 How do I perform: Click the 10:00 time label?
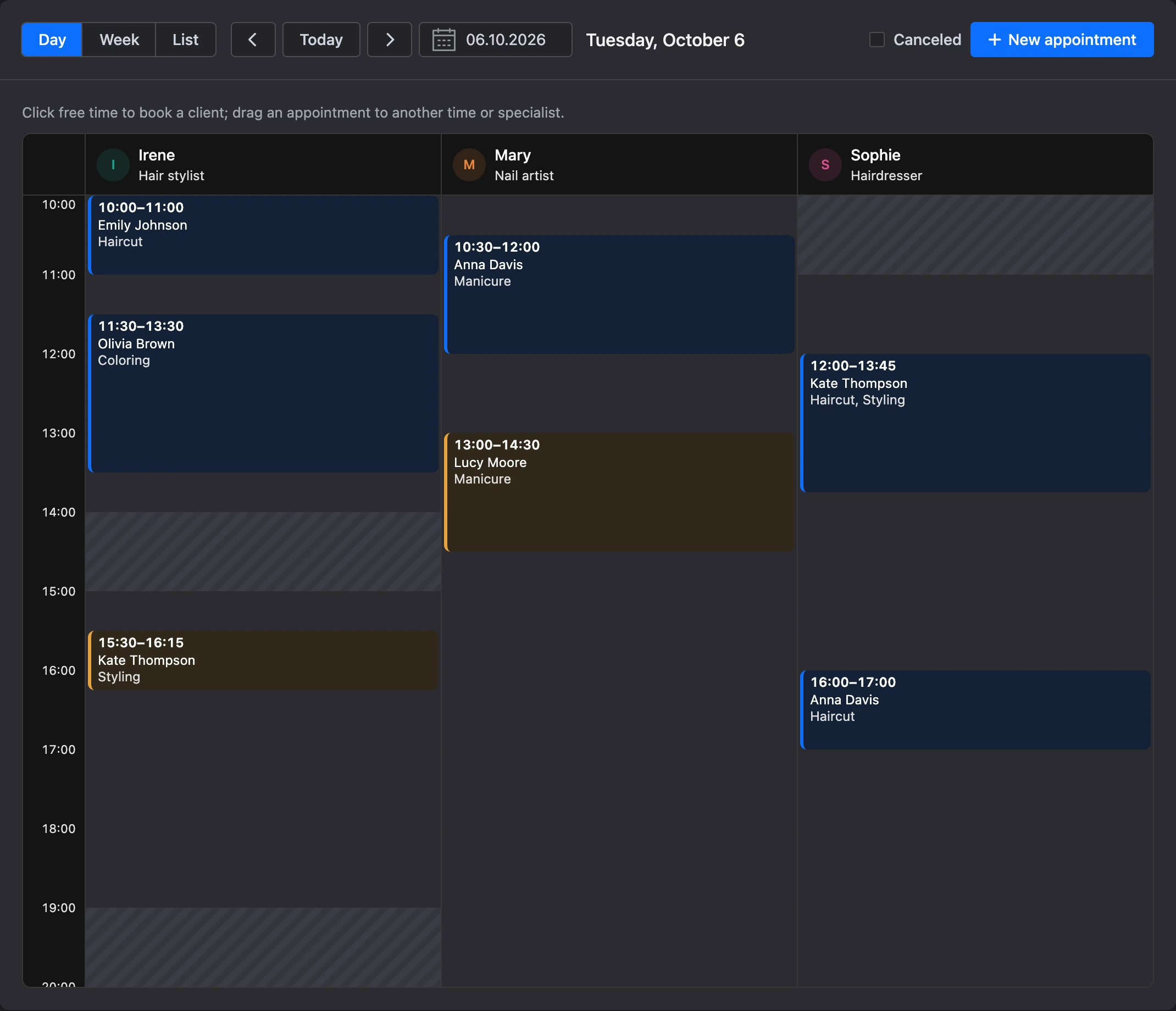point(58,205)
